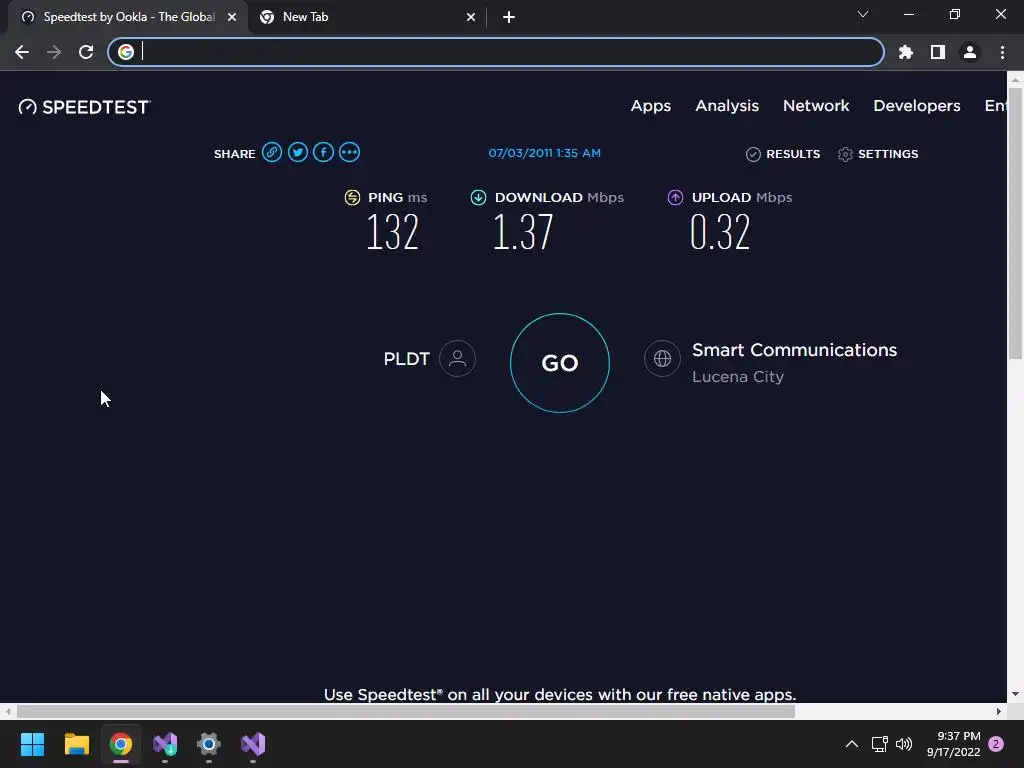Click the Settings gear icon on page
The width and height of the screenshot is (1024, 768).
click(x=845, y=154)
